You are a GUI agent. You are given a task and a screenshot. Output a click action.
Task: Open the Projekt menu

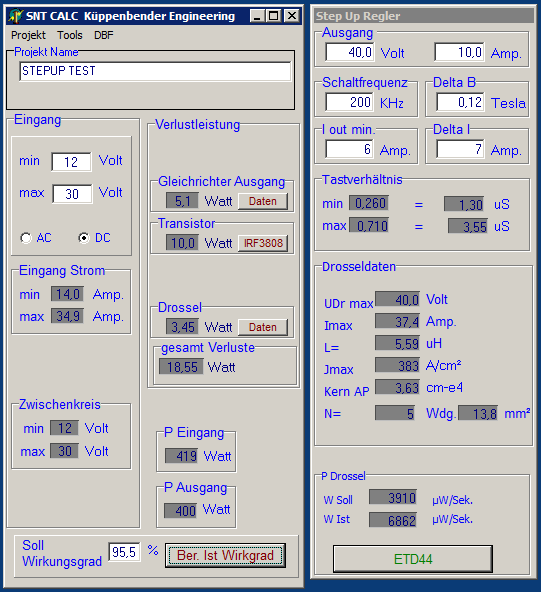pos(28,35)
